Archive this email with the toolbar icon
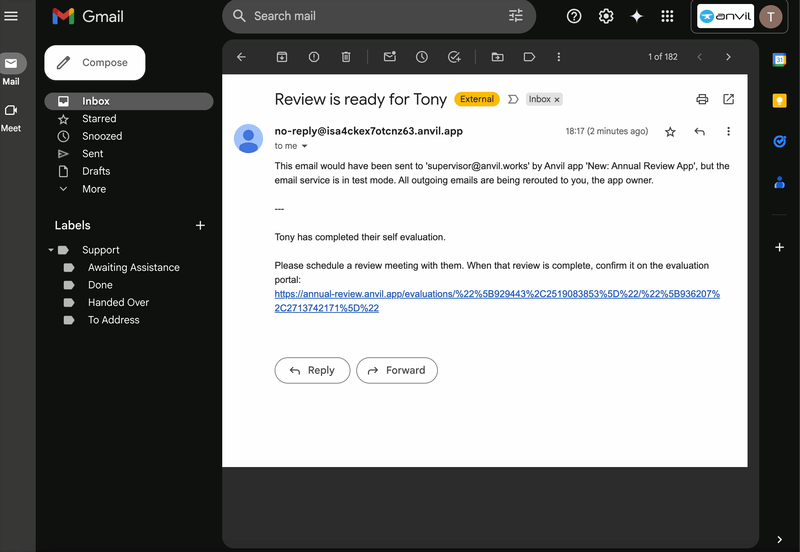Screen dimensions: 800x552 point(282,57)
